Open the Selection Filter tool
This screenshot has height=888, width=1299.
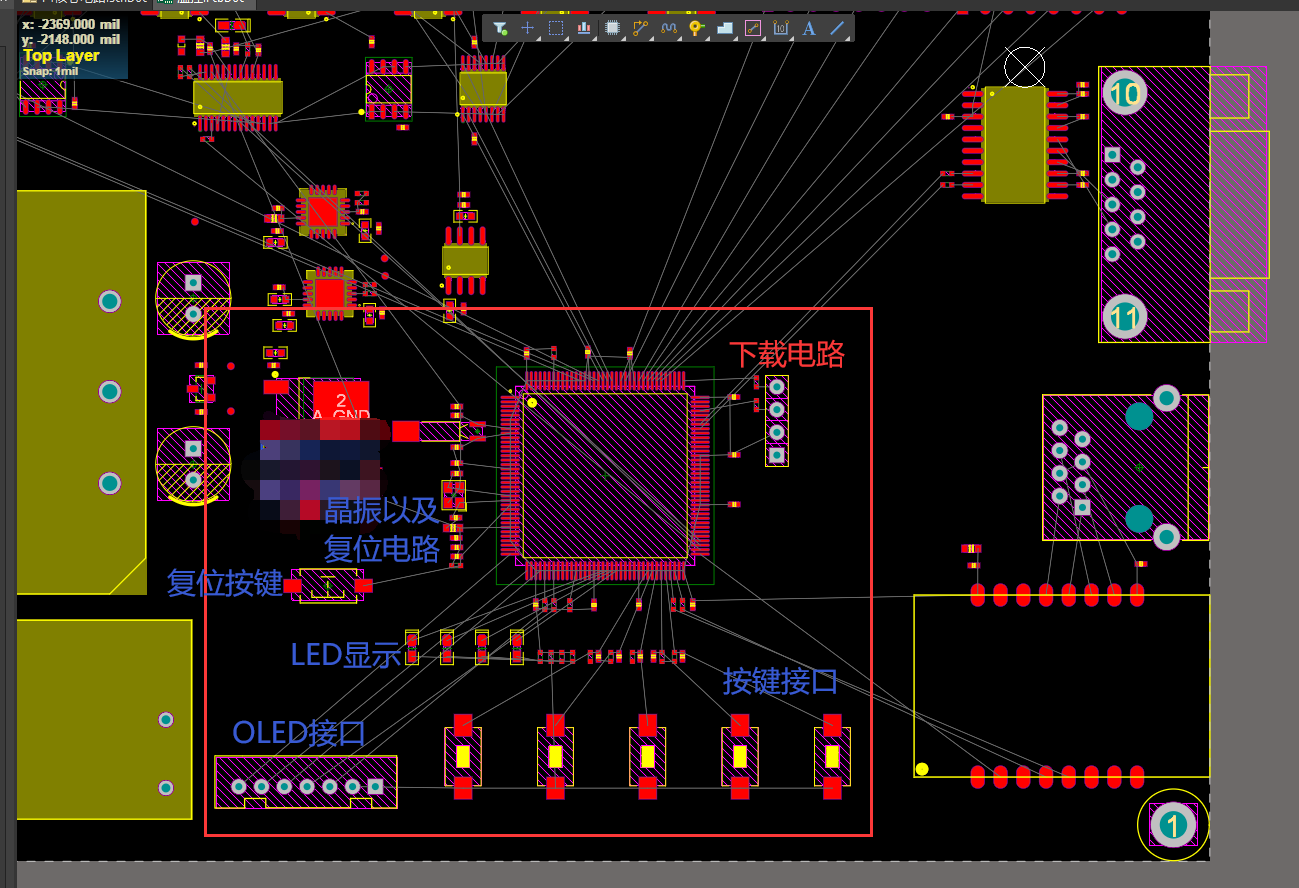[500, 29]
